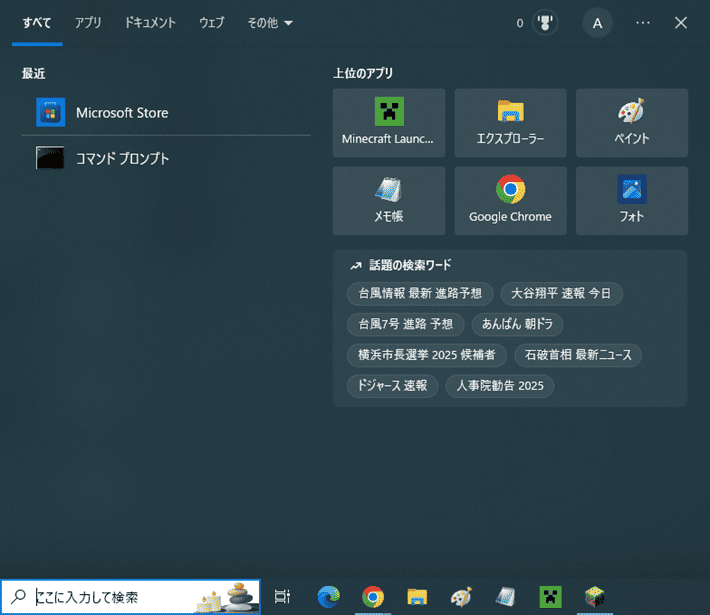Search 台風7号 進路 予想 trending term

tap(405, 324)
